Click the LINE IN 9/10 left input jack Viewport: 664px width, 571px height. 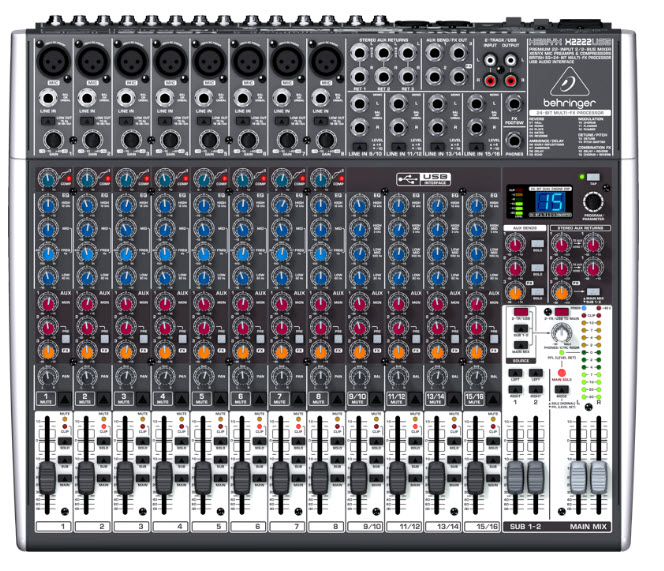(359, 104)
